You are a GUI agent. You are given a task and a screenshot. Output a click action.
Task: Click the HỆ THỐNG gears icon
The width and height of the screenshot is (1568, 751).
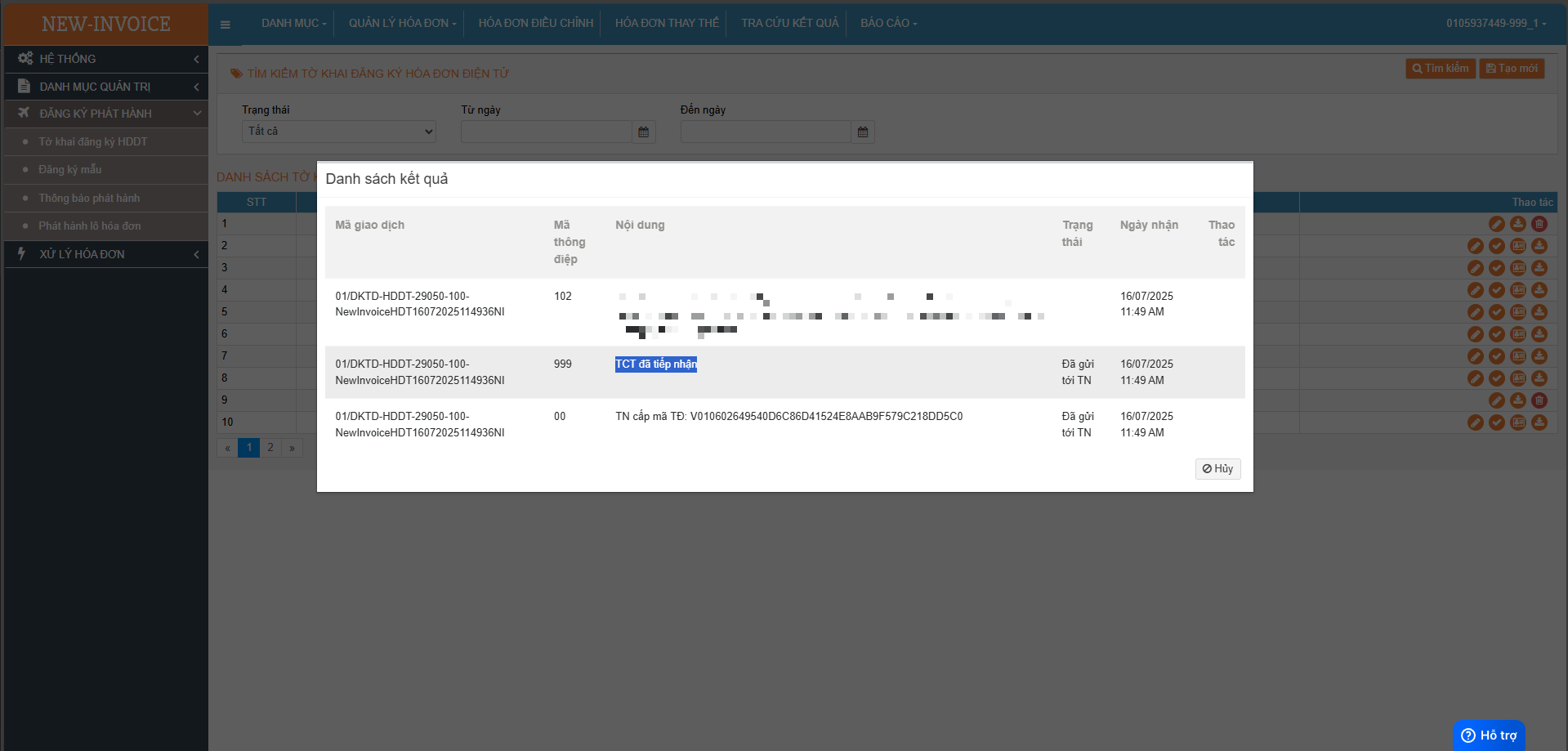(x=25, y=58)
